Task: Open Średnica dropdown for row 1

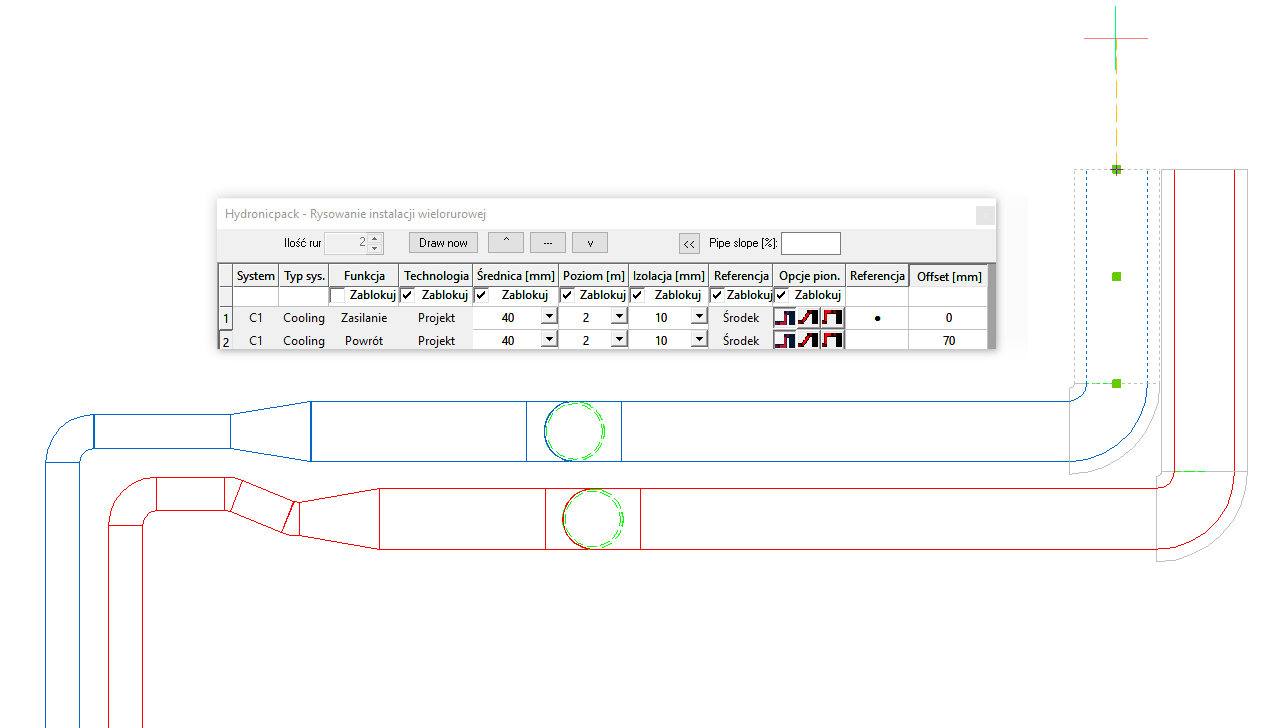Action: tap(548, 317)
